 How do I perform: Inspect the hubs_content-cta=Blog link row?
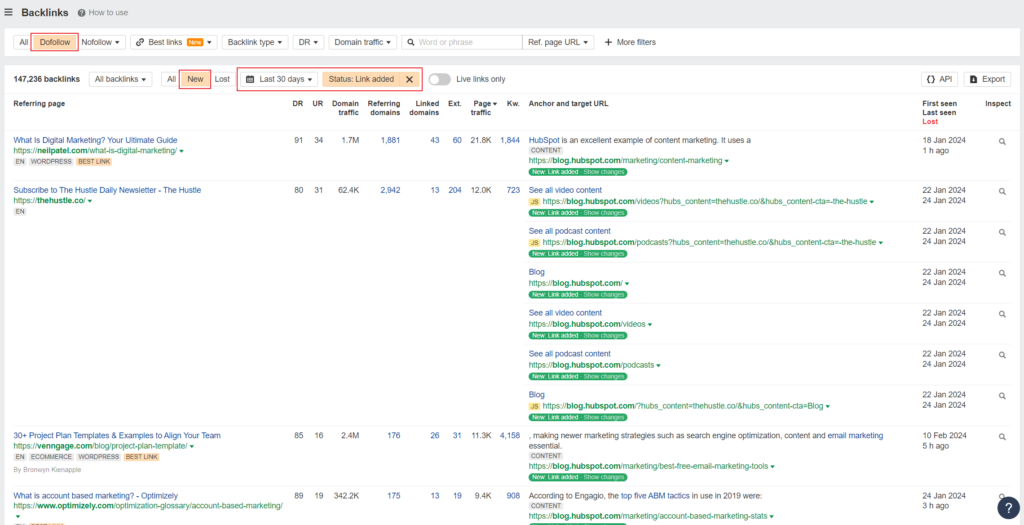[x=1002, y=396]
